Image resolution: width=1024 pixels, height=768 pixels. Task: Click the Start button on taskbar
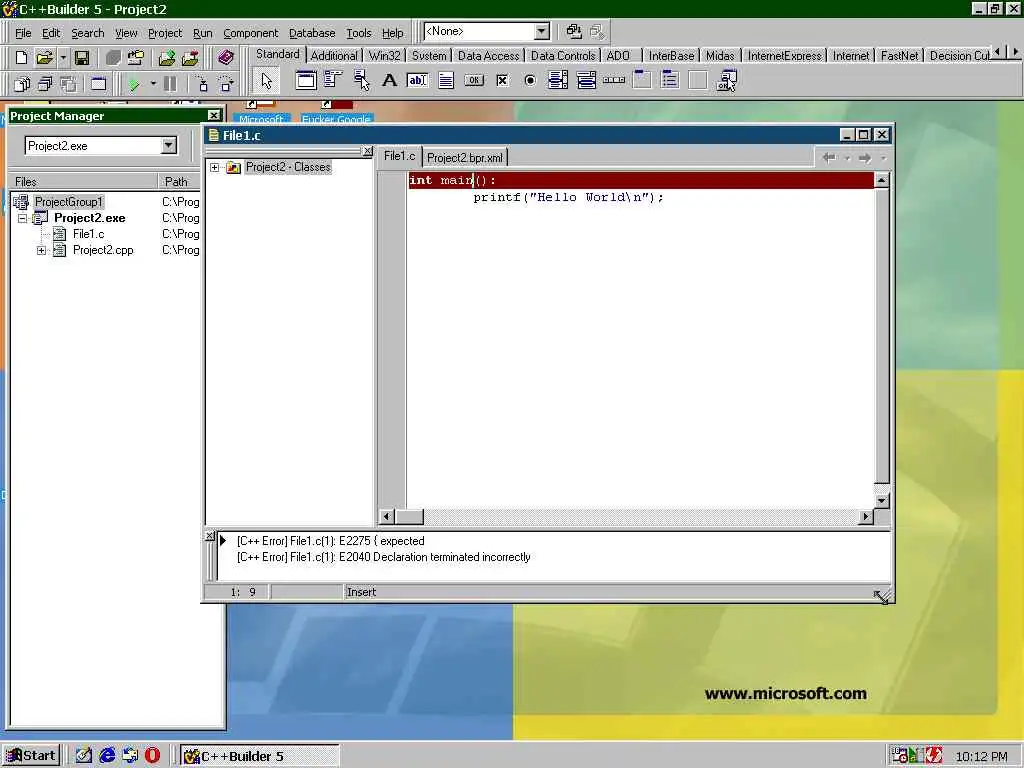pyautogui.click(x=31, y=756)
